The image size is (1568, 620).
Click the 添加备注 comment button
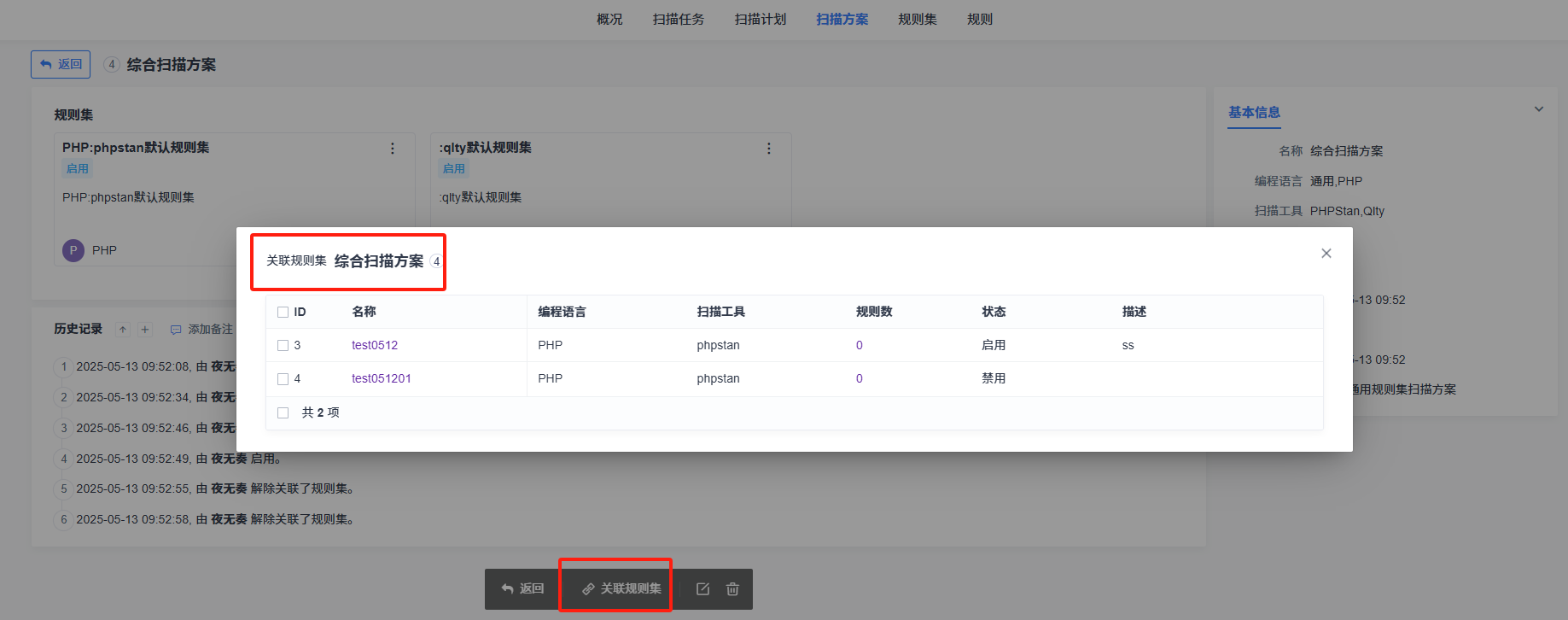(x=201, y=330)
